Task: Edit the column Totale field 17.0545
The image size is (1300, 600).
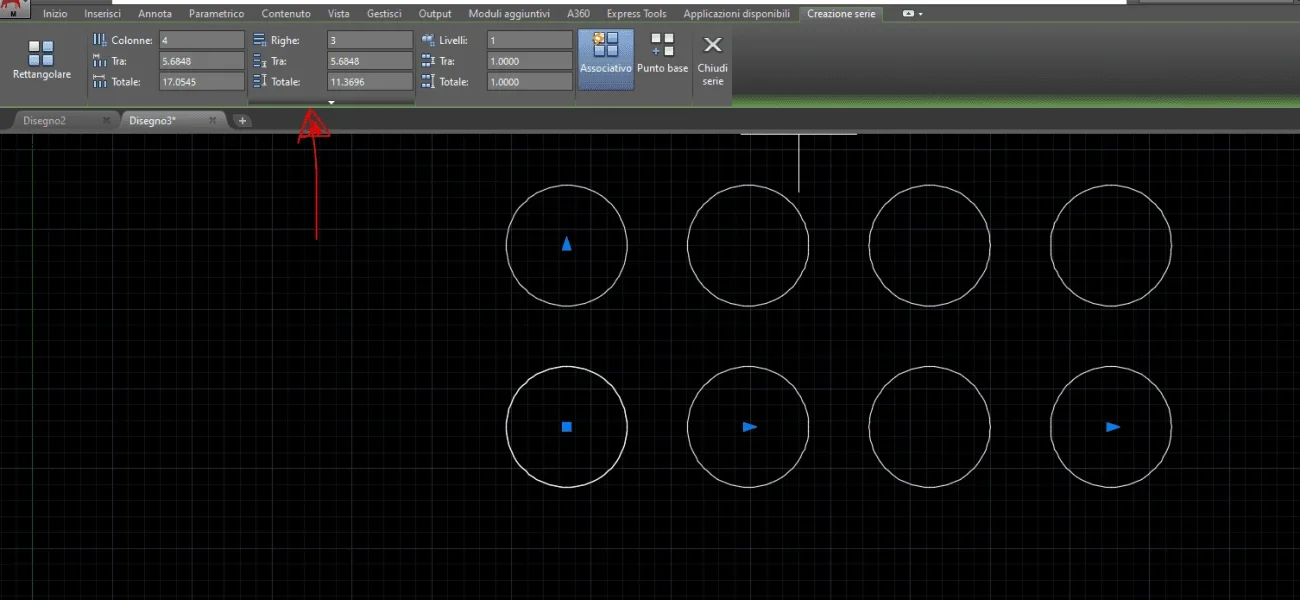Action: (x=201, y=82)
